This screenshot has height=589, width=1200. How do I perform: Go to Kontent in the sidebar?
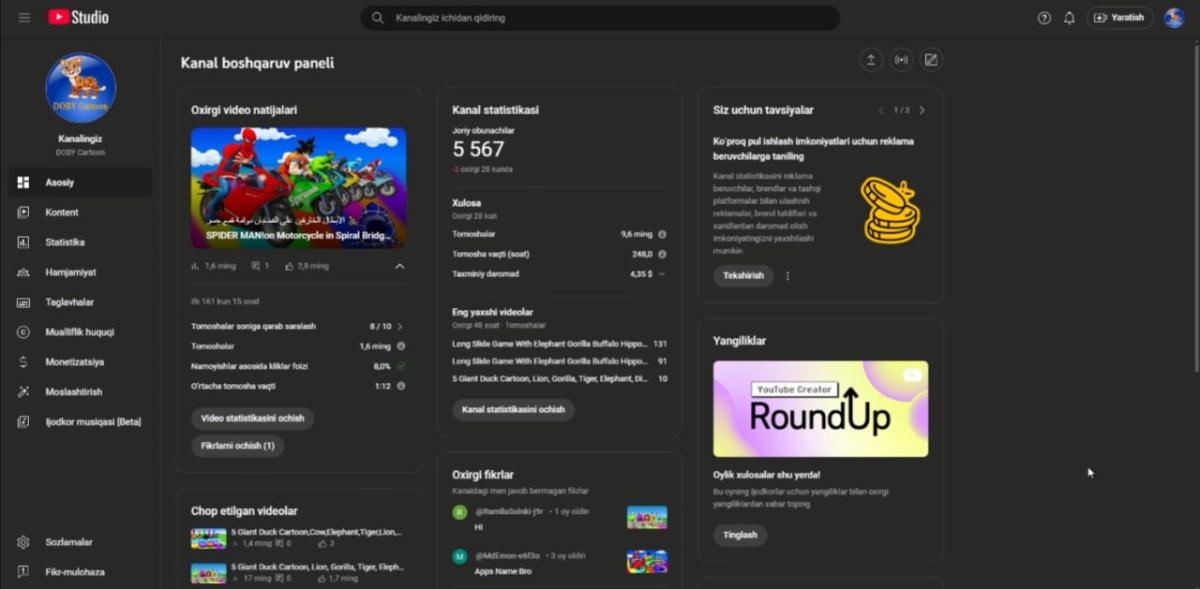point(80,212)
